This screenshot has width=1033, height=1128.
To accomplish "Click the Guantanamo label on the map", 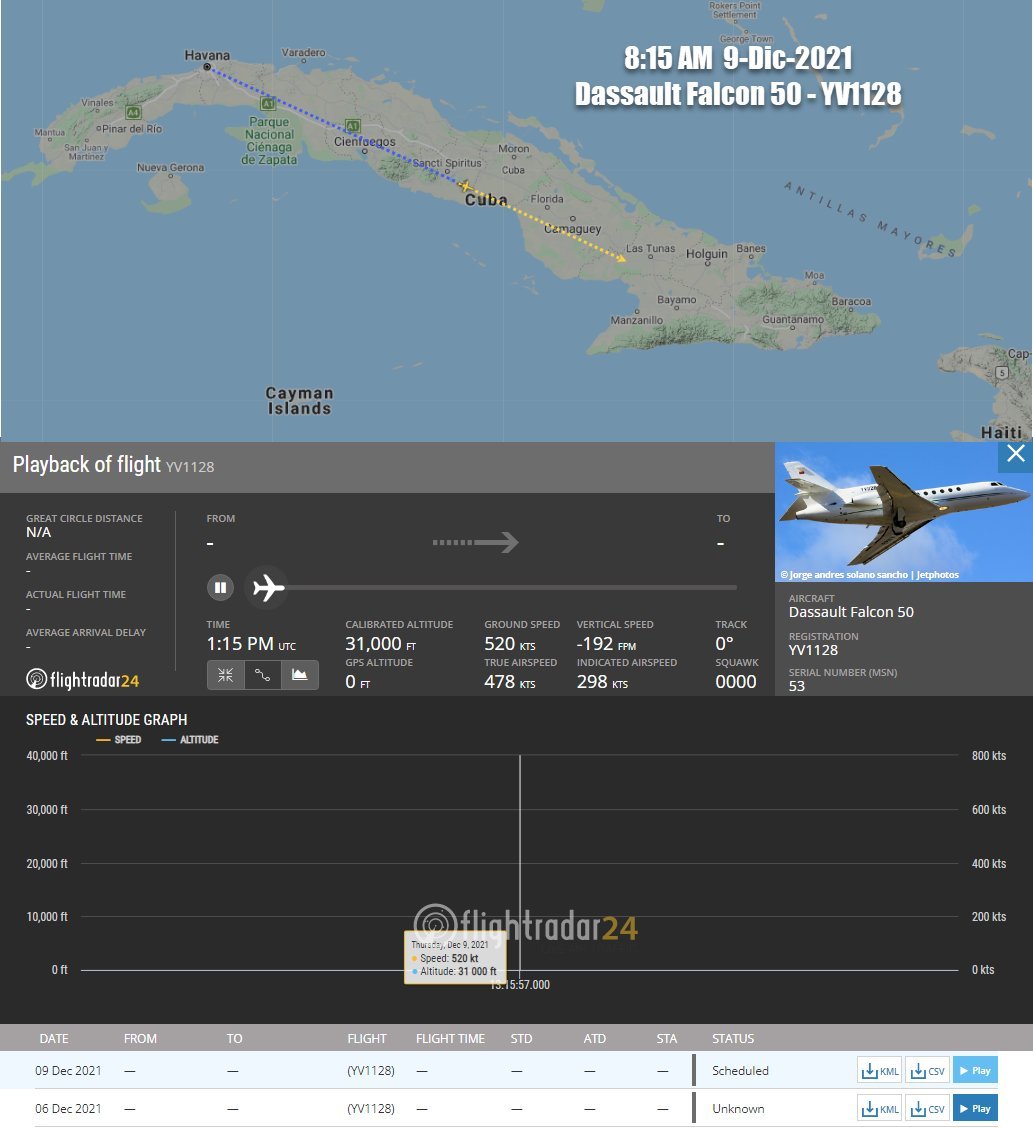I will 793,319.
